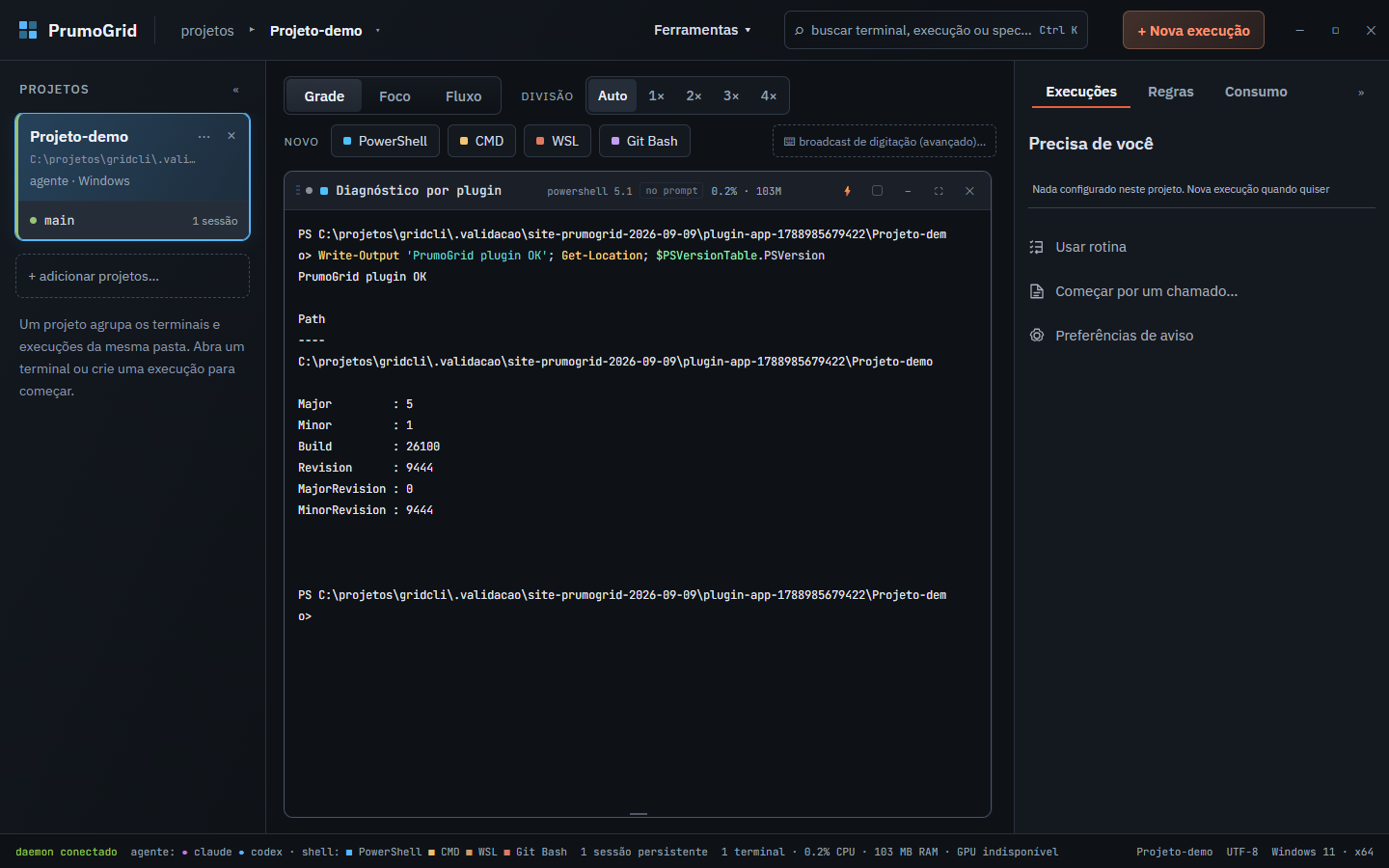Image resolution: width=1389 pixels, height=868 pixels.
Task: Create a new PowerShell terminal
Action: (385, 141)
